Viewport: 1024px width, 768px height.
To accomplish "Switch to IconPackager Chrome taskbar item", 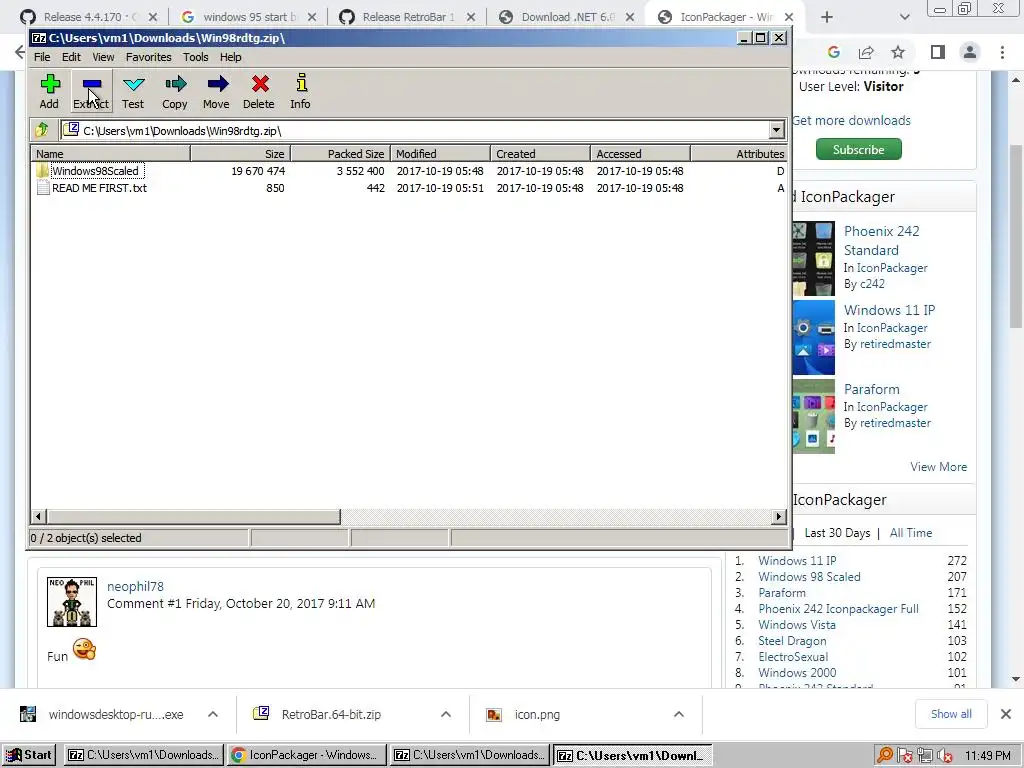I will (x=306, y=755).
